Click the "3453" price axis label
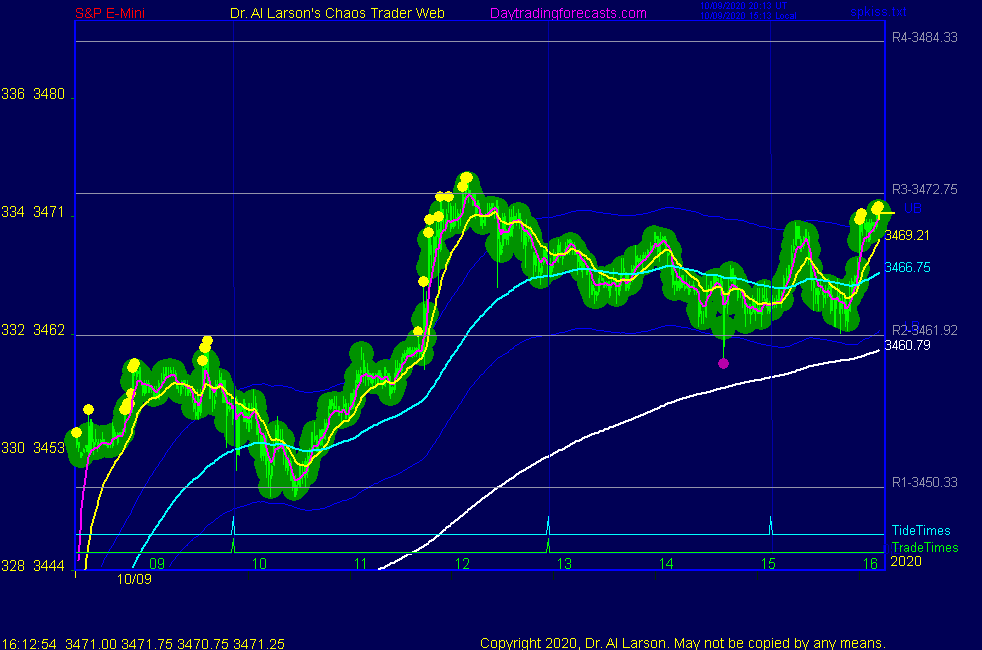Screen dimensions: 982x650 point(49,448)
